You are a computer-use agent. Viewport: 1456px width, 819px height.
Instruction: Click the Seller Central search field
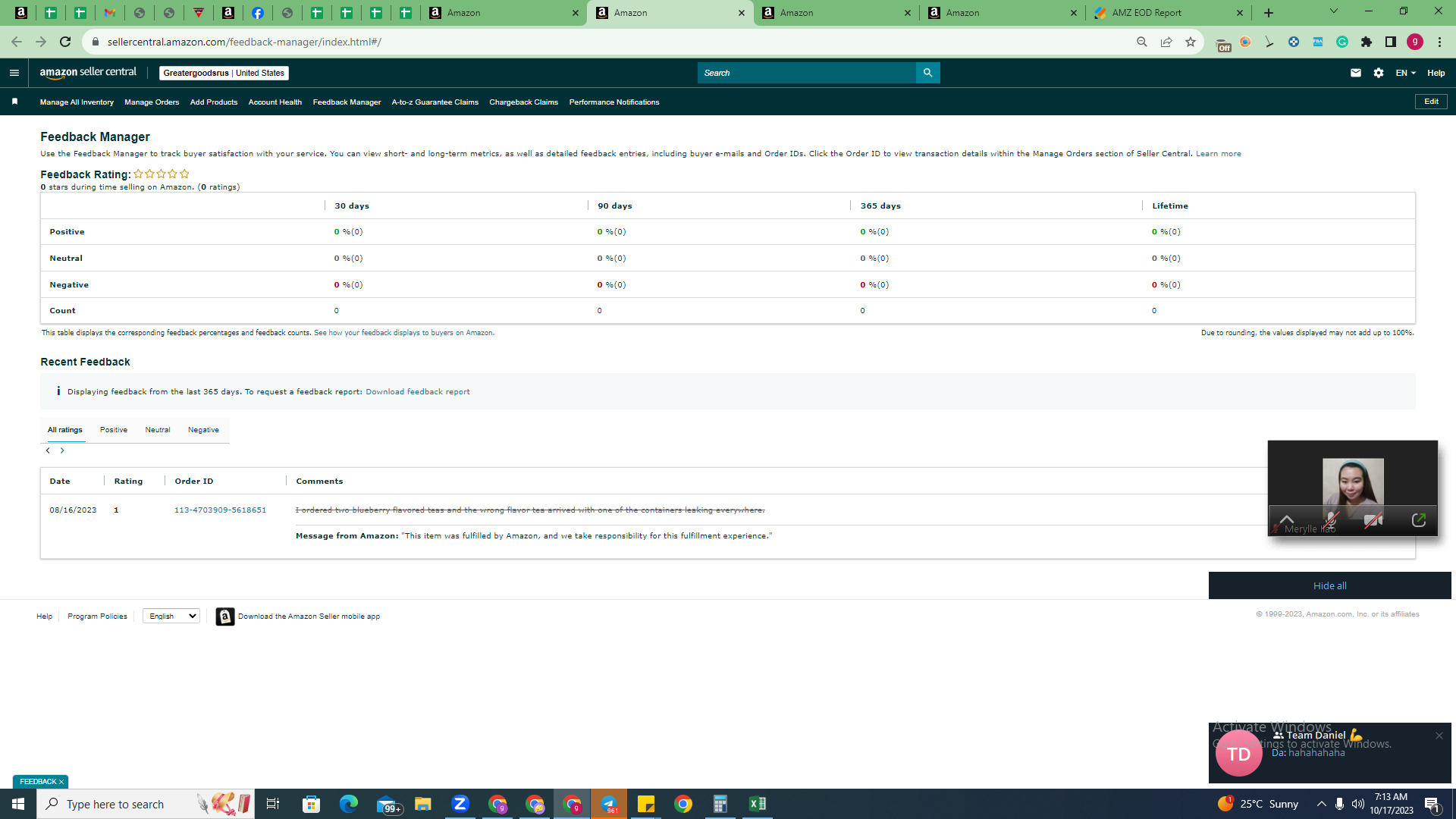point(807,73)
